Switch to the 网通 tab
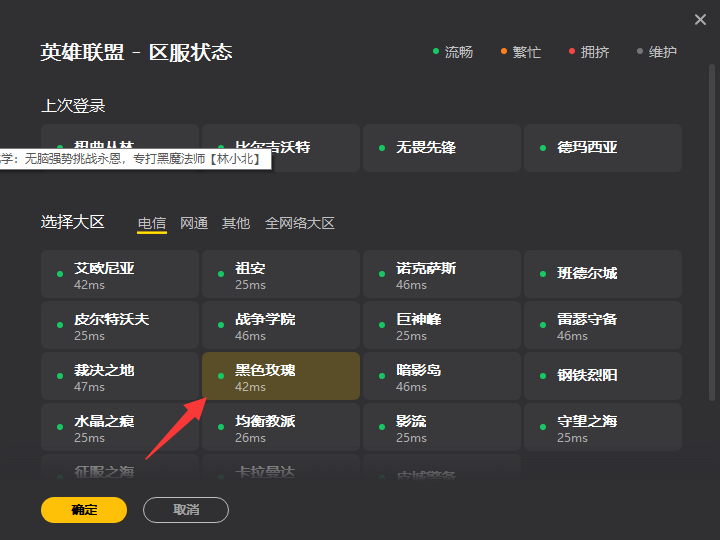This screenshot has height=540, width=720. pyautogui.click(x=194, y=223)
